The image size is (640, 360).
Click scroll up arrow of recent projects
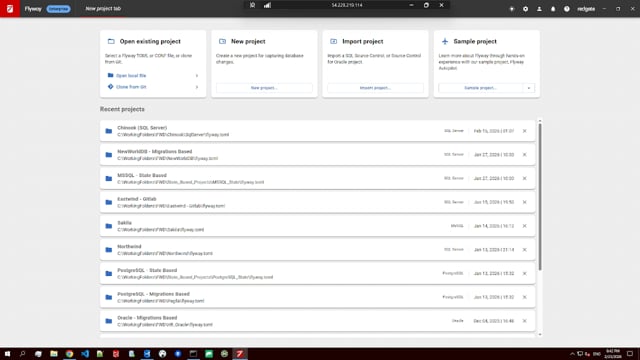click(540, 121)
